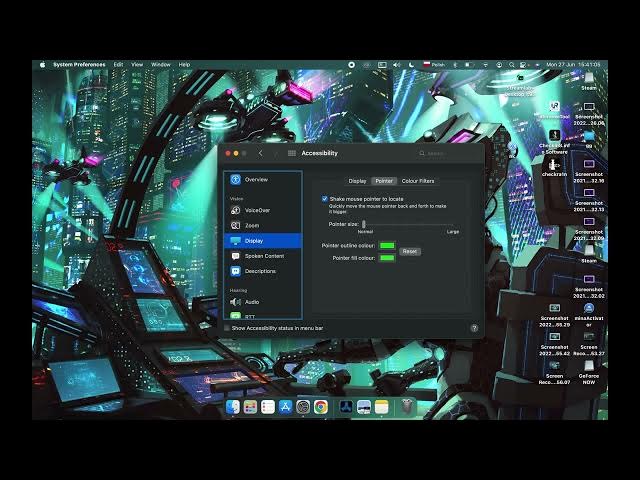This screenshot has width=640, height=480.
Task: Open the checkra1n desktop icon
Action: pos(554,168)
